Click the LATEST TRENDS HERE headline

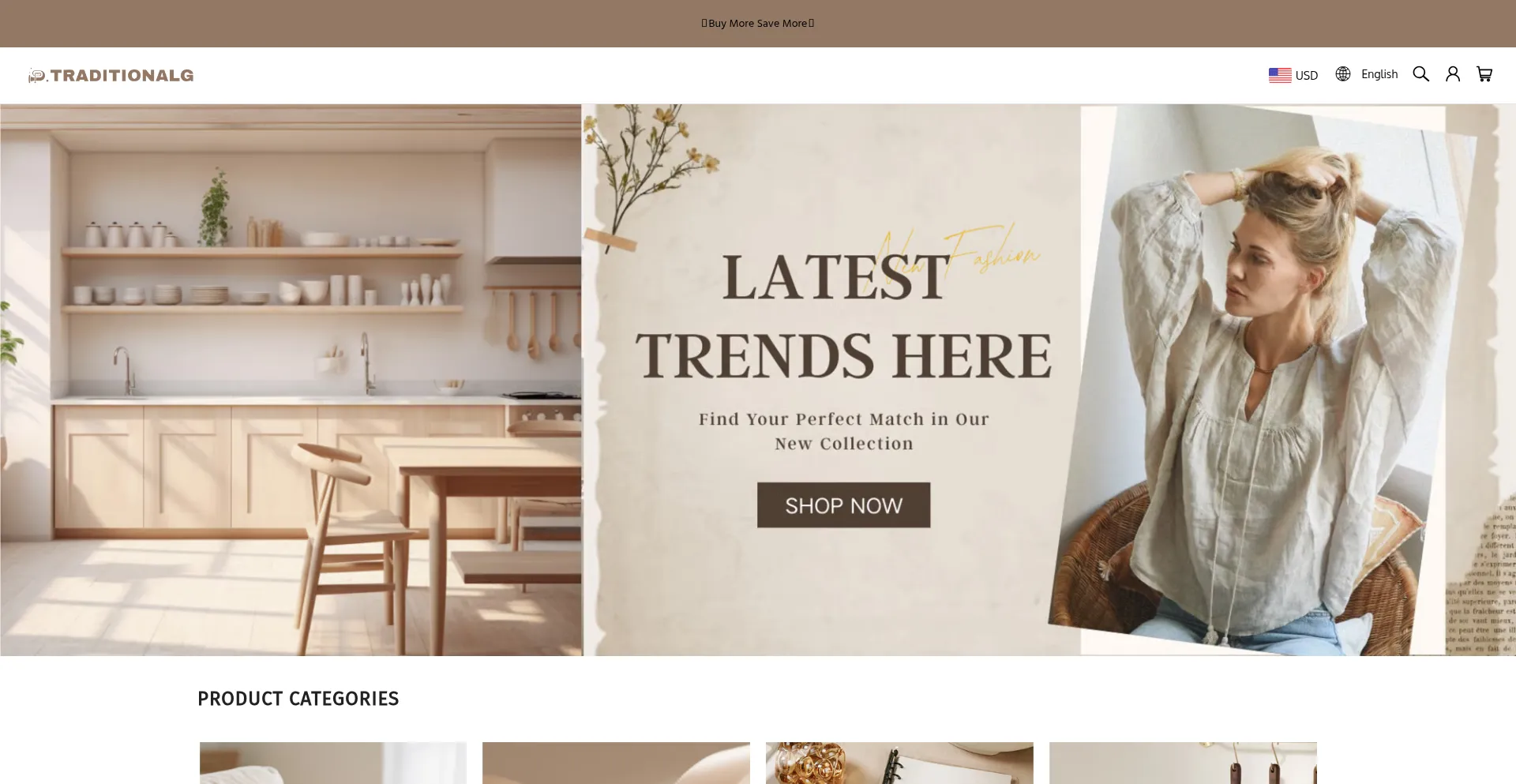point(843,316)
